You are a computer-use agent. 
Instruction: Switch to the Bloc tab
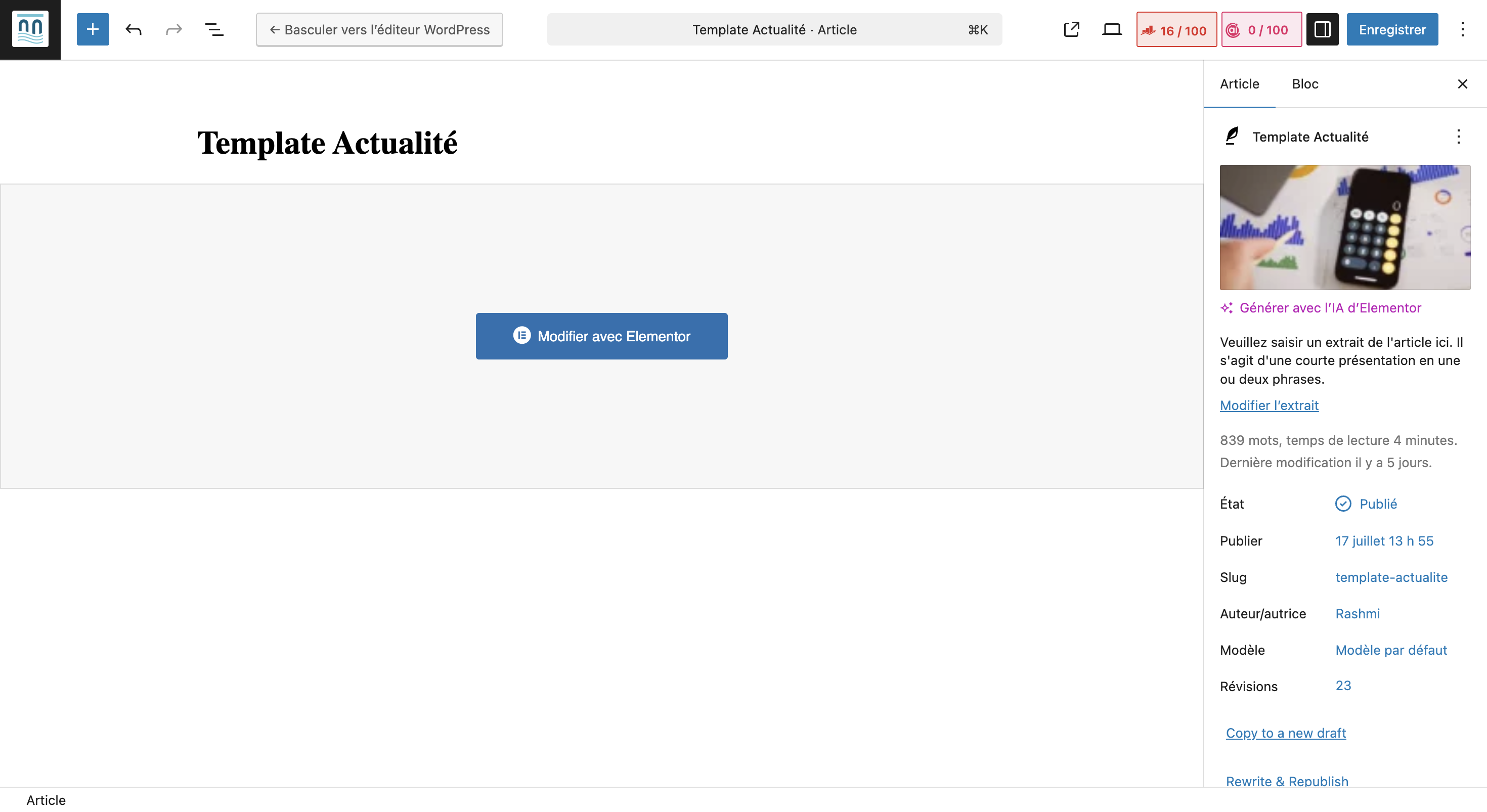coord(1304,84)
